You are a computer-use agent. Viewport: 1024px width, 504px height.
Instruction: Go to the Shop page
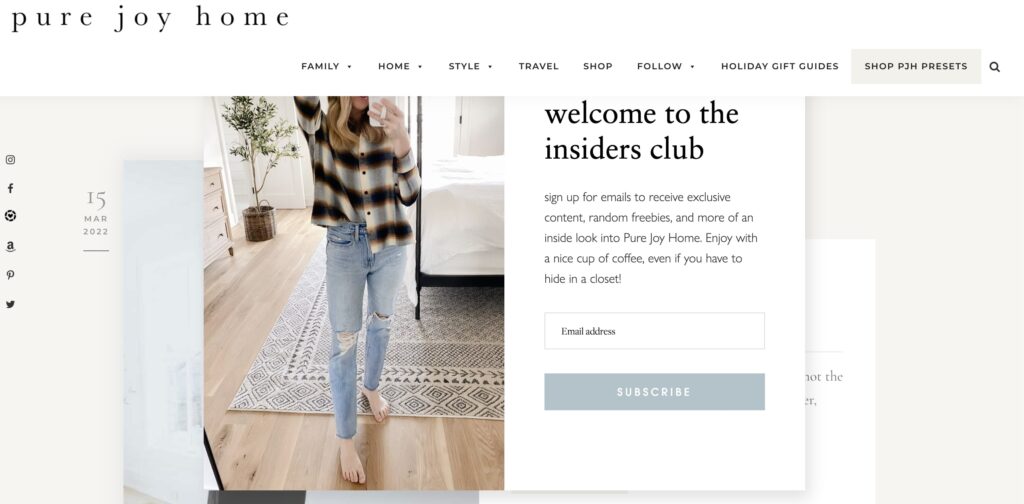point(598,66)
